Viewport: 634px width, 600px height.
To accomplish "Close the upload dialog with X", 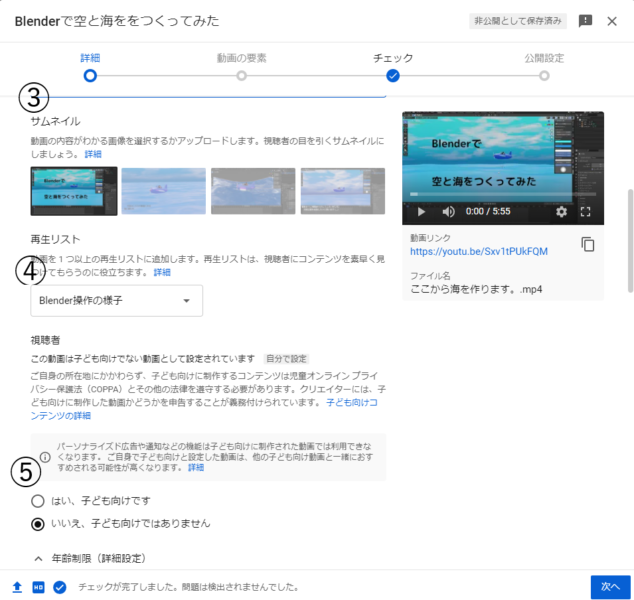I will coord(612,21).
